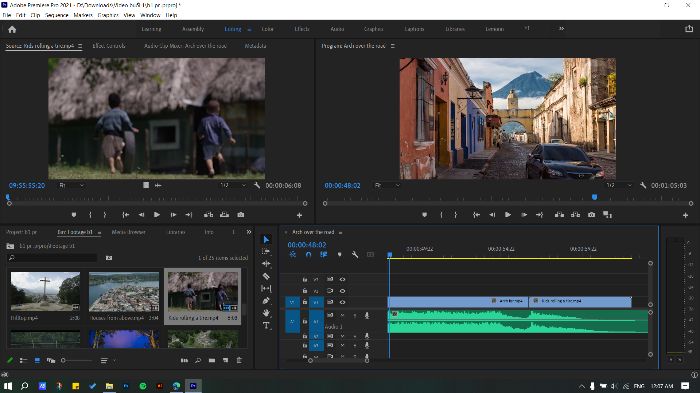
Task: Select the Slip tool
Action: pyautogui.click(x=266, y=288)
